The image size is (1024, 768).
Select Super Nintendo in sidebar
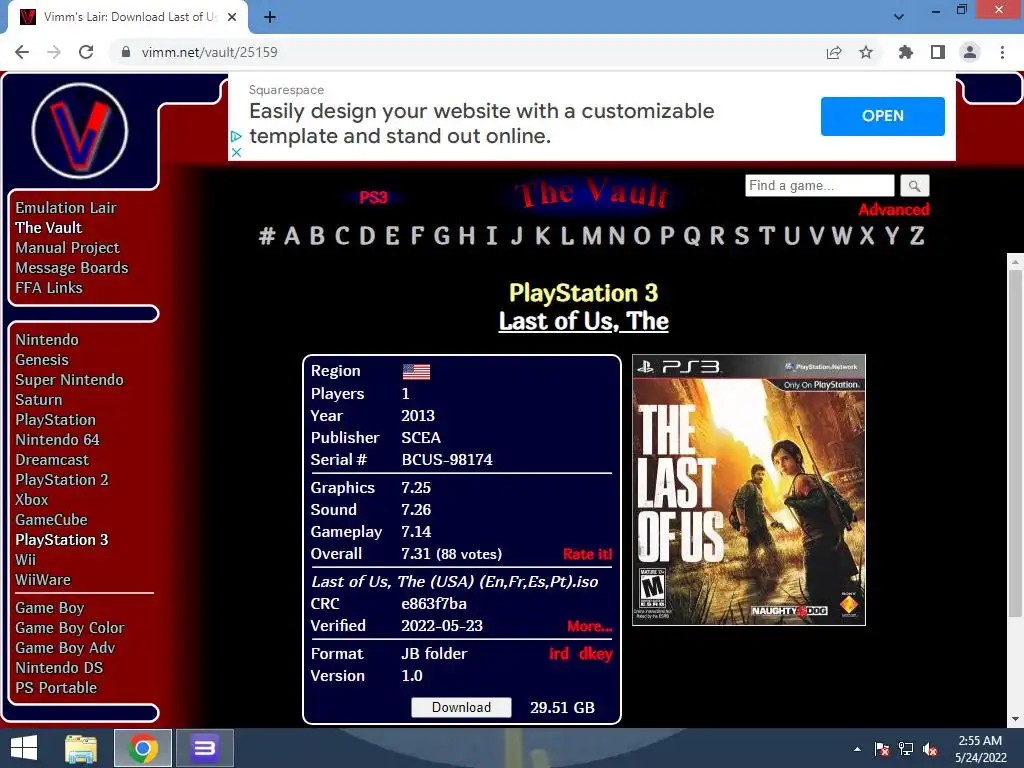pos(69,380)
